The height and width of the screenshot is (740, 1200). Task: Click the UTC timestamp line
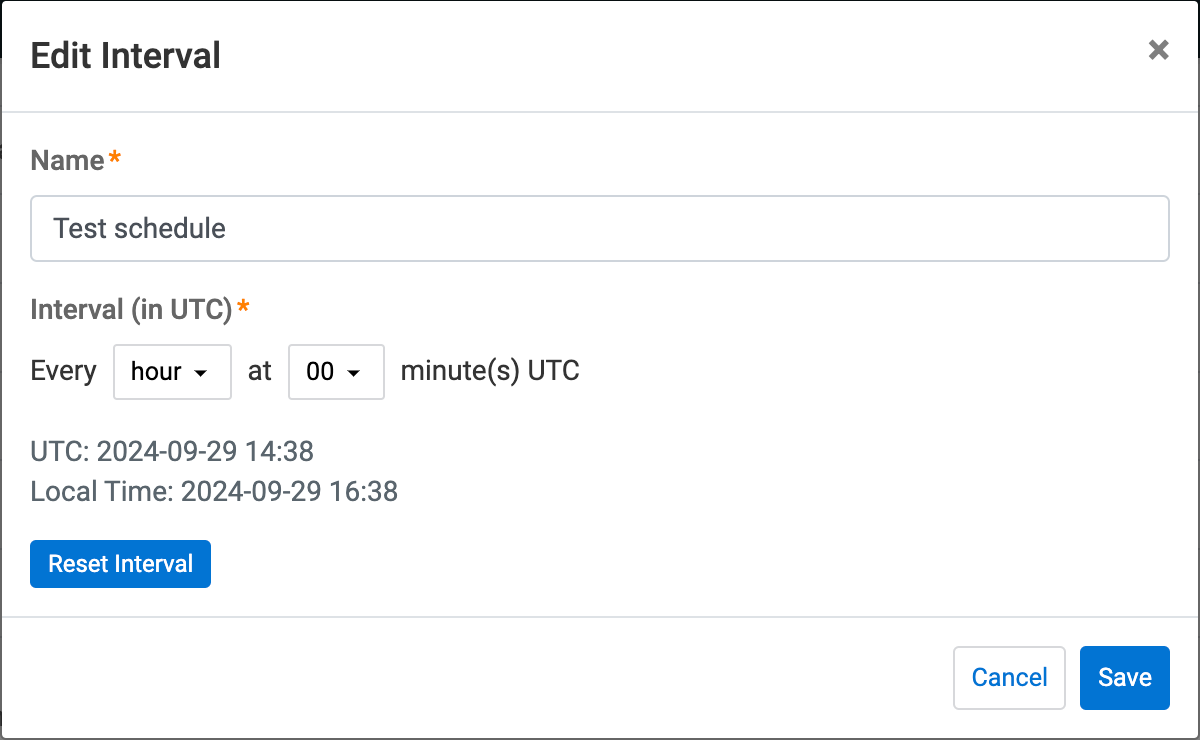tap(172, 452)
